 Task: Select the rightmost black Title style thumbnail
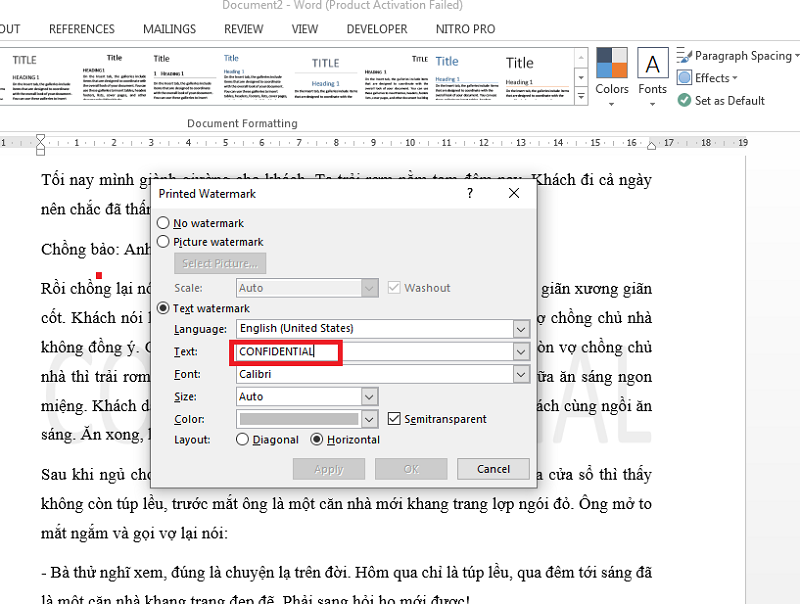click(537, 77)
